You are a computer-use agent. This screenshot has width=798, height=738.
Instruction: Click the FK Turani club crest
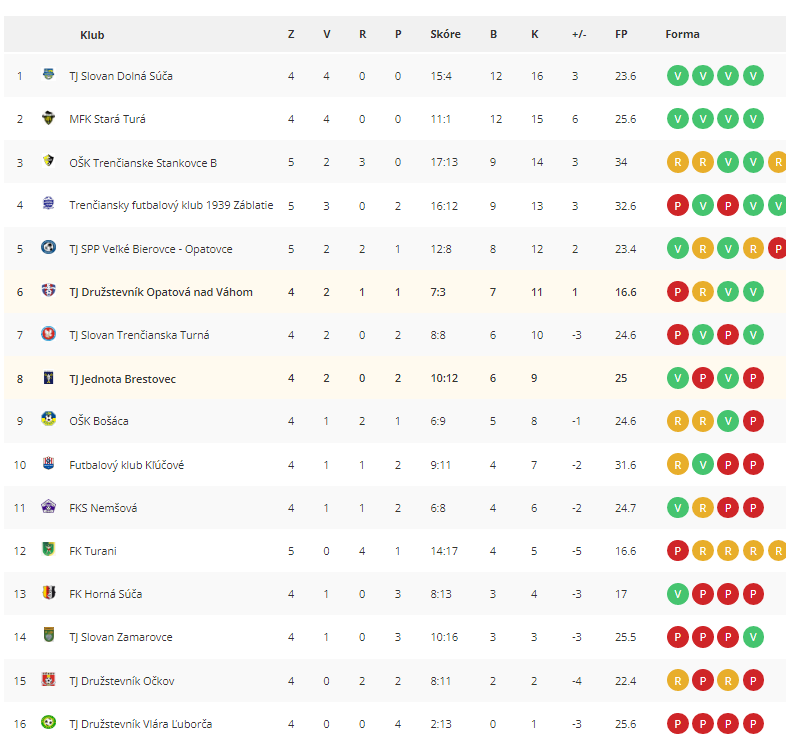[48, 549]
